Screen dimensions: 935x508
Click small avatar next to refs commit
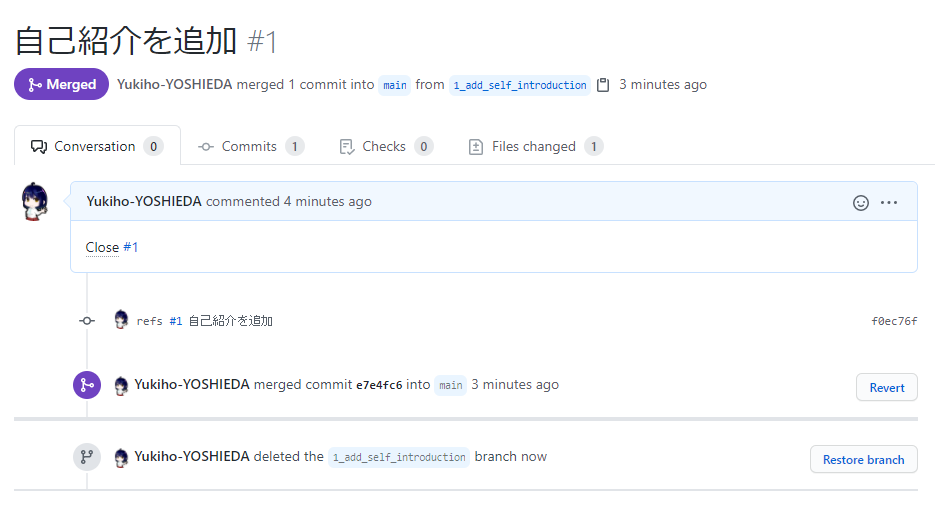[x=121, y=320]
